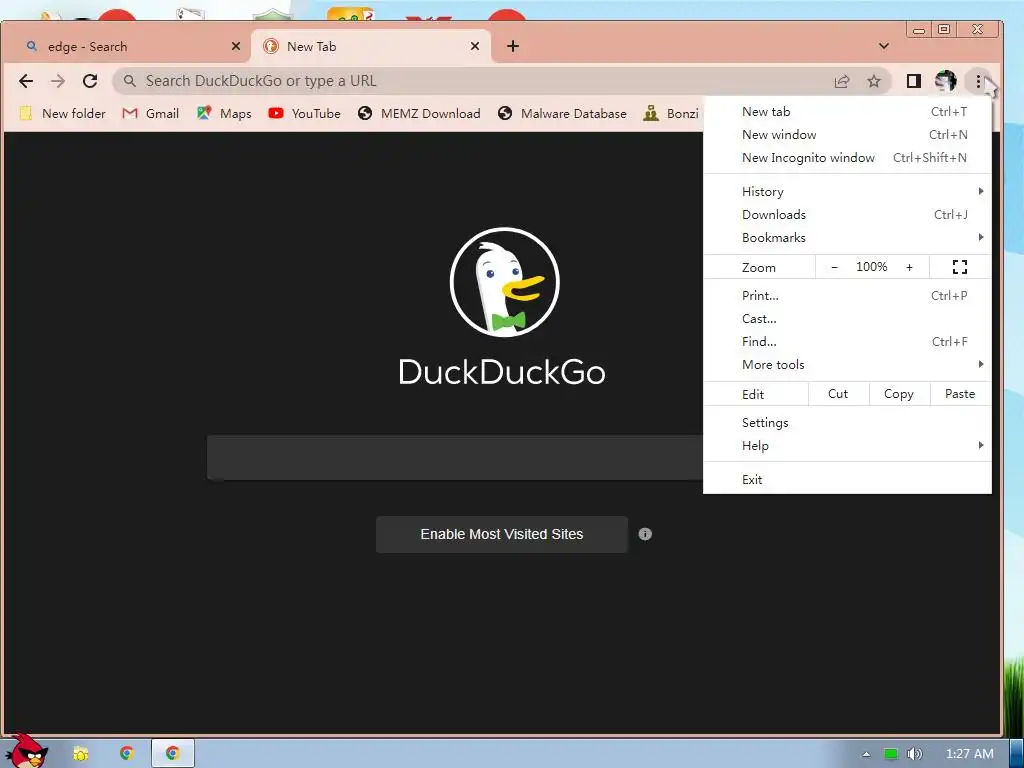
Task: Click the volume speaker tray icon
Action: 914,754
